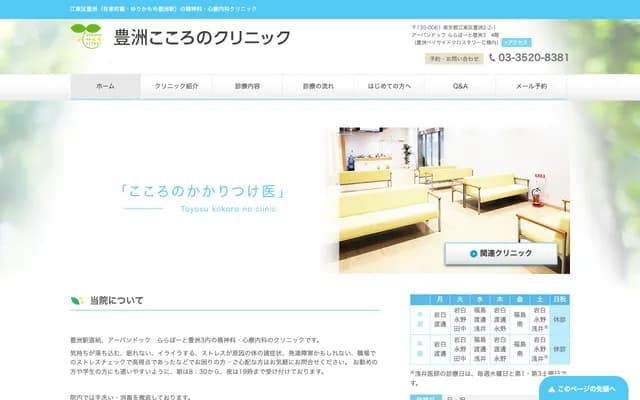Select メール予約 in the navigation

[531, 87]
